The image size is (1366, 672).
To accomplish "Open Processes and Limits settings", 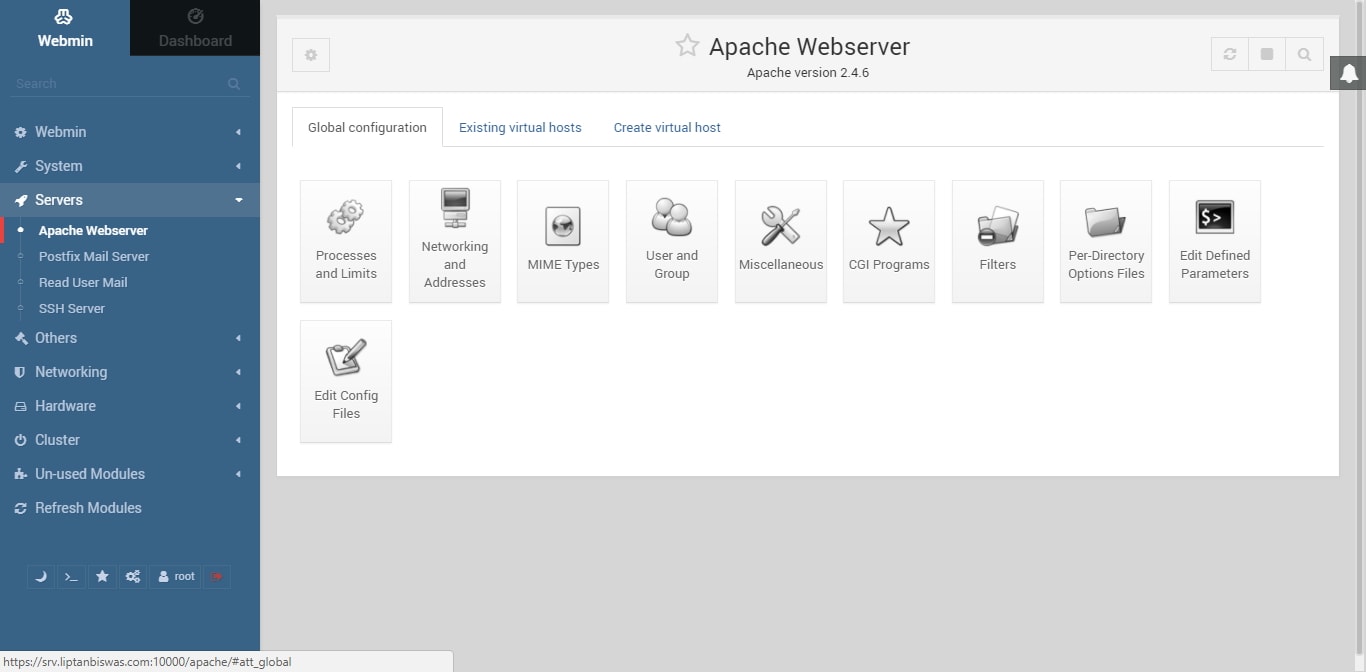I will (x=346, y=241).
